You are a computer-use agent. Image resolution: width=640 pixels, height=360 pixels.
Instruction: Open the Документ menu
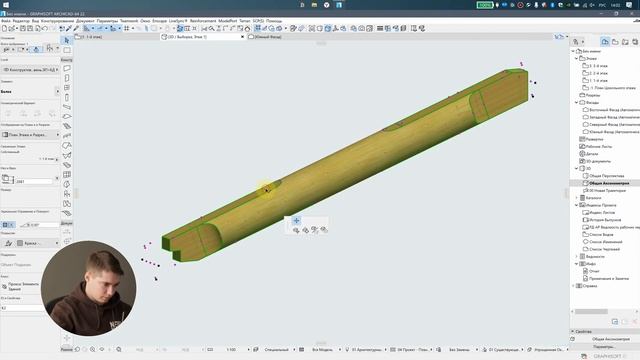85,21
